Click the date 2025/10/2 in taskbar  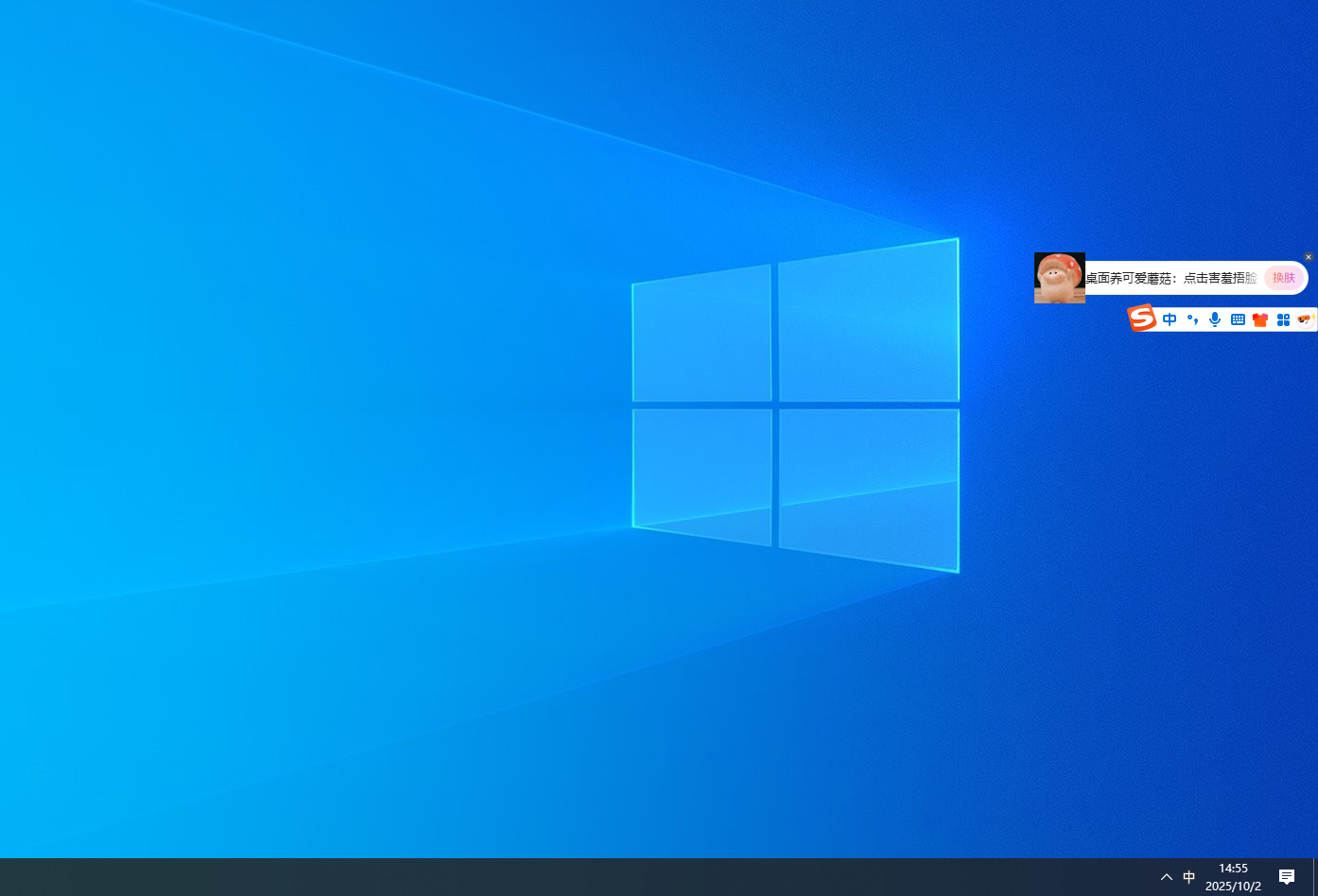click(x=1232, y=886)
